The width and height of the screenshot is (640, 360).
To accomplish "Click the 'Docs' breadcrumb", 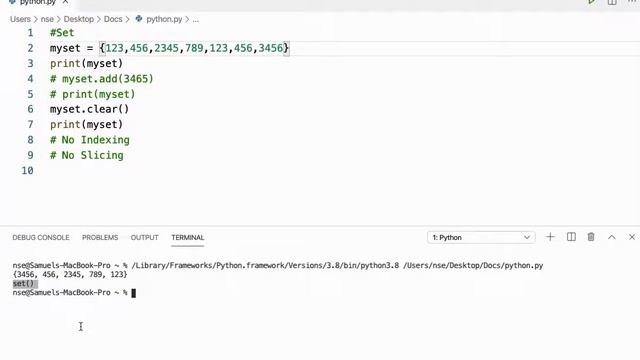I will click(113, 19).
